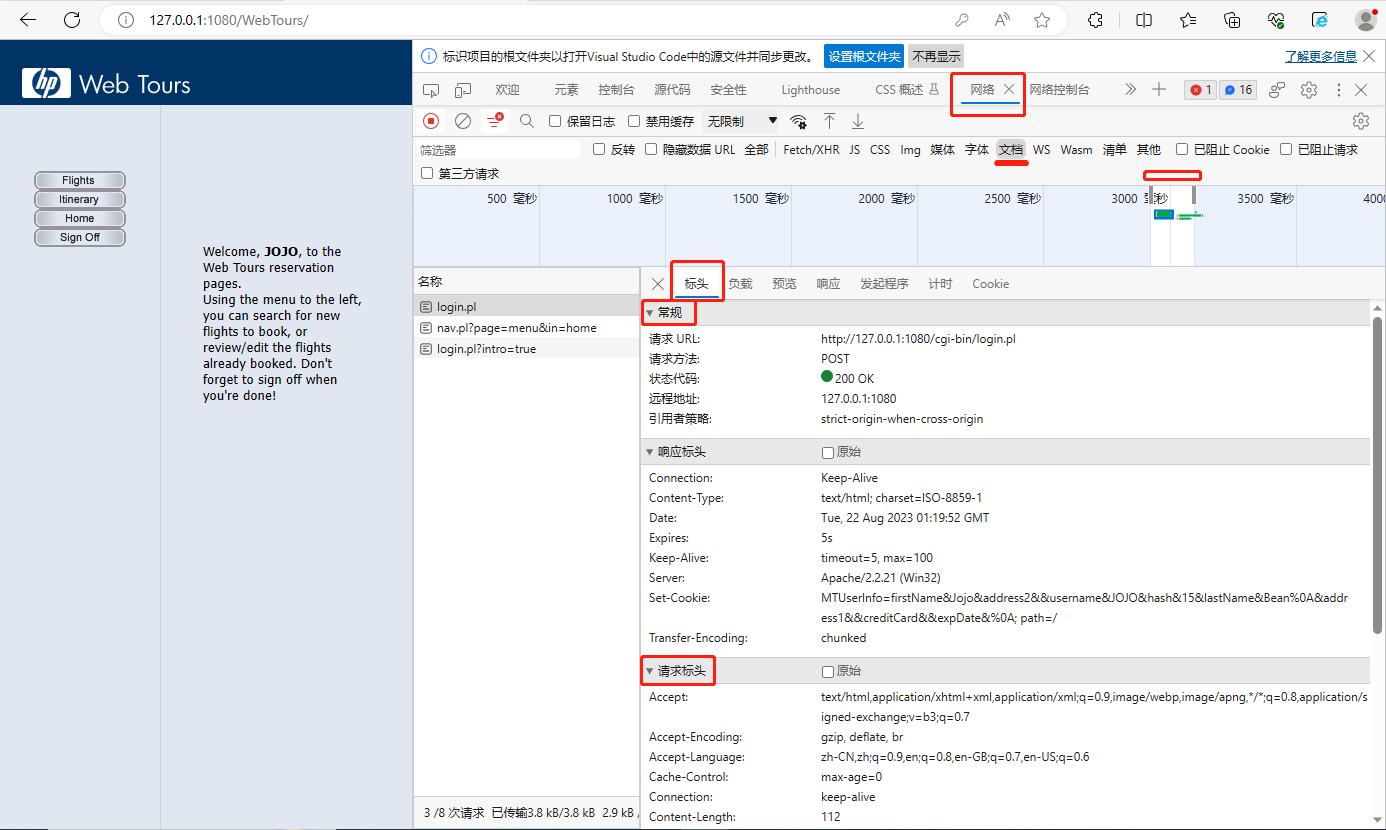Screen dimensions: 1386x830
Task: Collapse the 响应标头 section
Action: coord(649,452)
